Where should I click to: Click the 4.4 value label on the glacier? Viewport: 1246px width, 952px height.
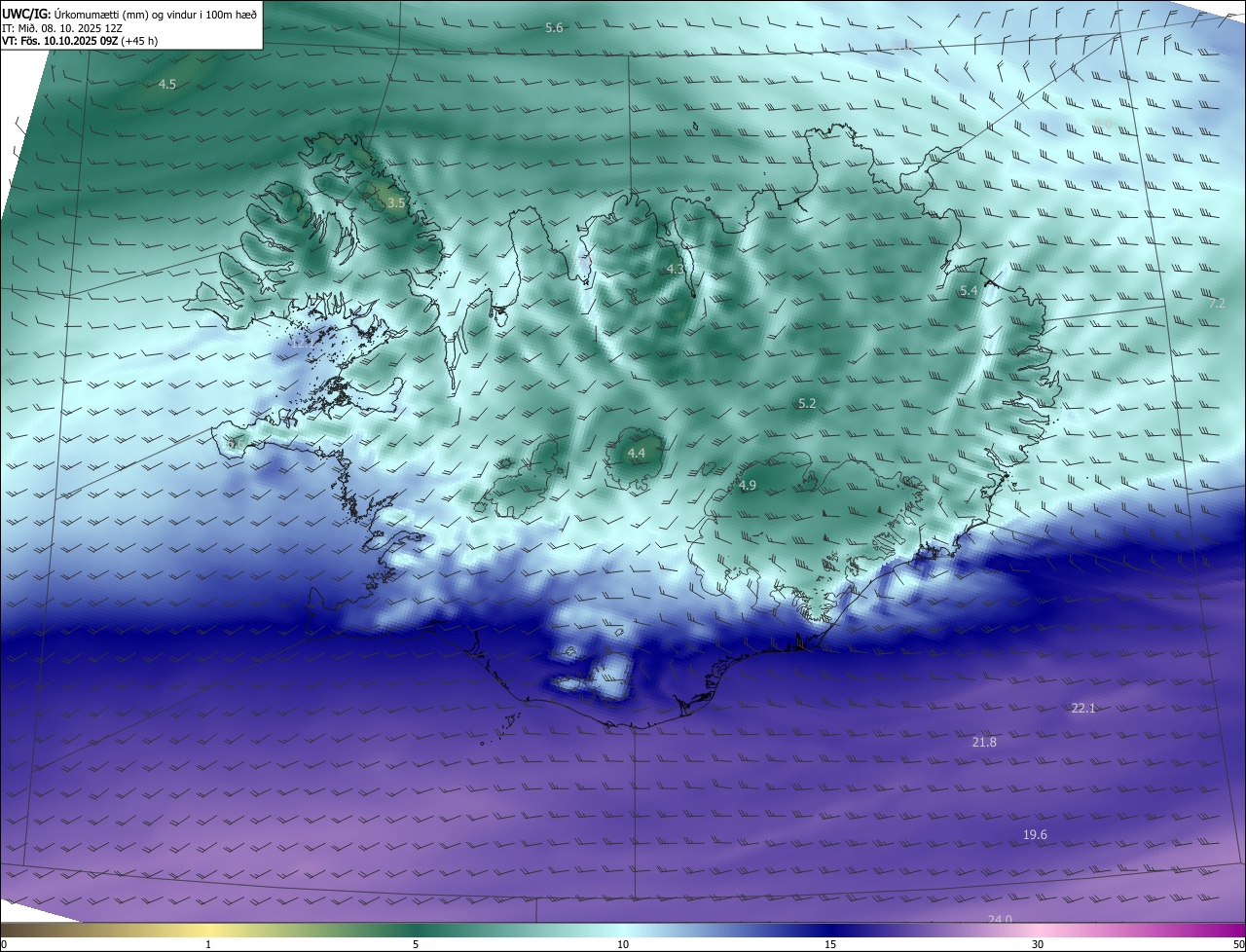[637, 454]
